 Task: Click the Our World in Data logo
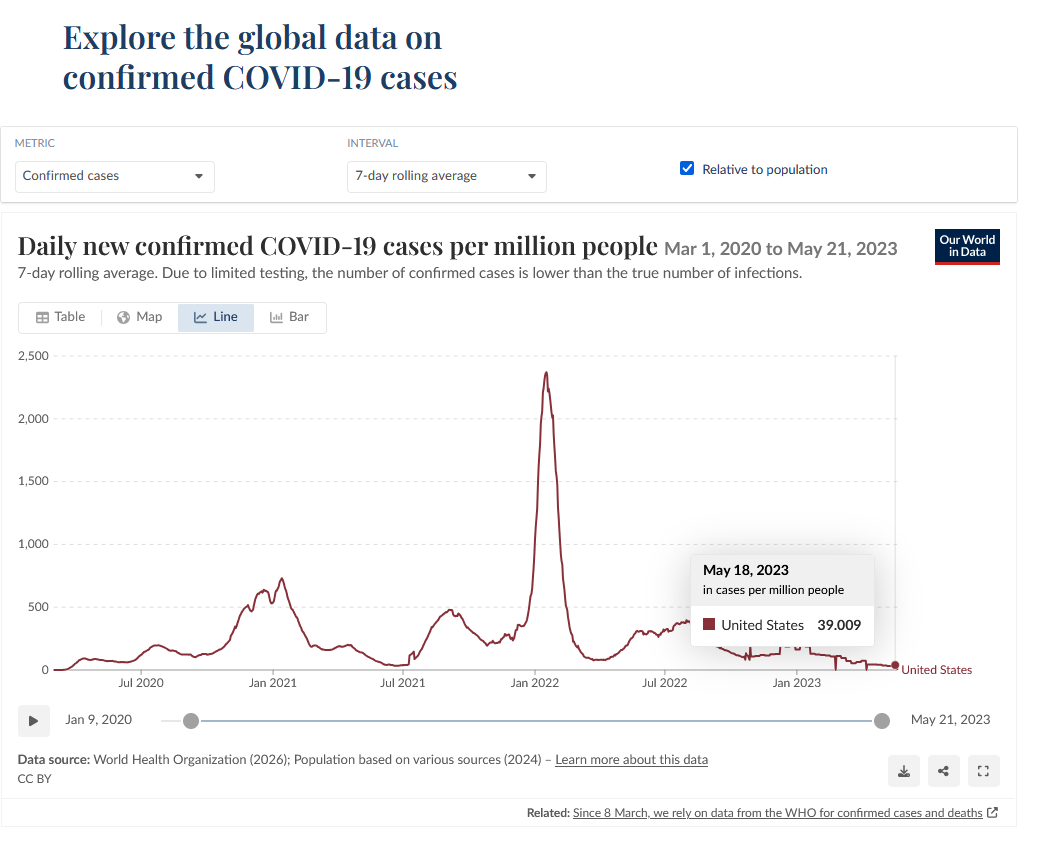[x=967, y=247]
